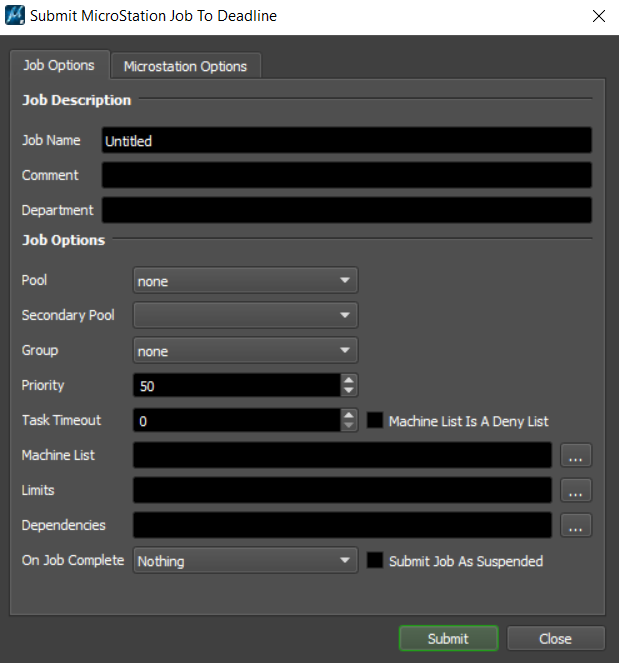This screenshot has width=619, height=663.
Task: Open Machine List browse ellipsis button
Action: click(x=575, y=455)
